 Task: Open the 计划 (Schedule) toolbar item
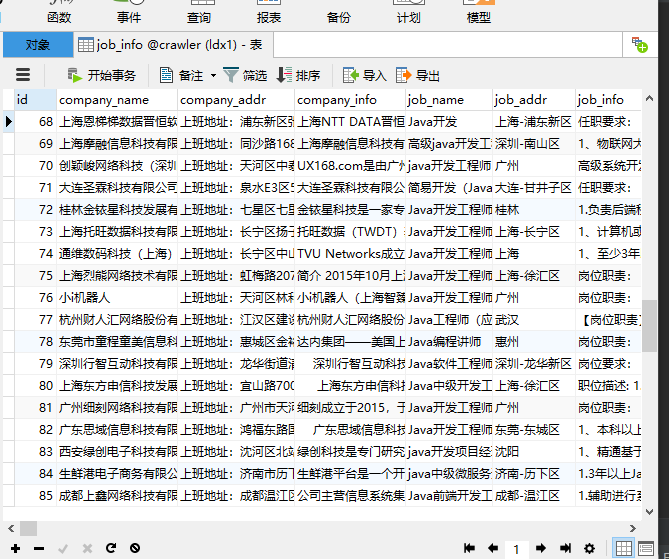(409, 12)
